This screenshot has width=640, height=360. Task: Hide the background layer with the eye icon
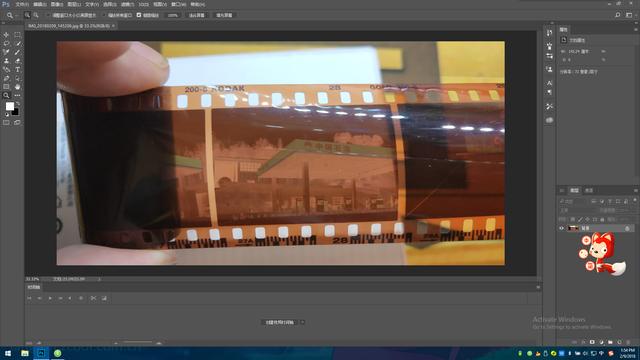(562, 228)
